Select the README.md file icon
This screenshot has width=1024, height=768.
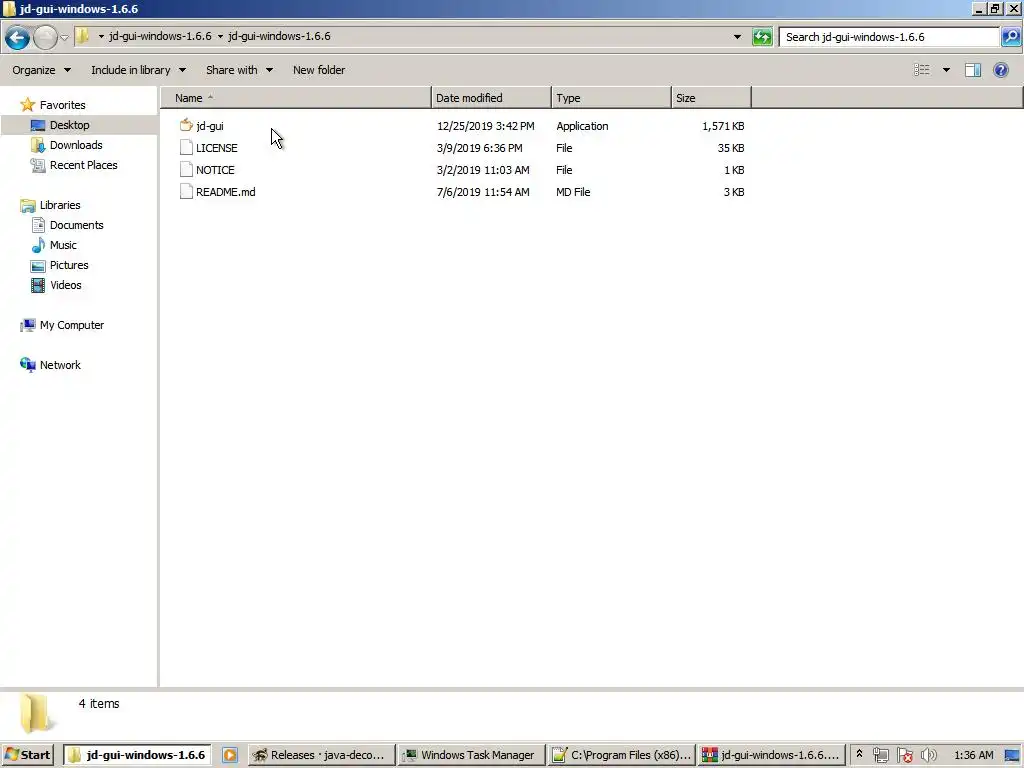tap(186, 192)
